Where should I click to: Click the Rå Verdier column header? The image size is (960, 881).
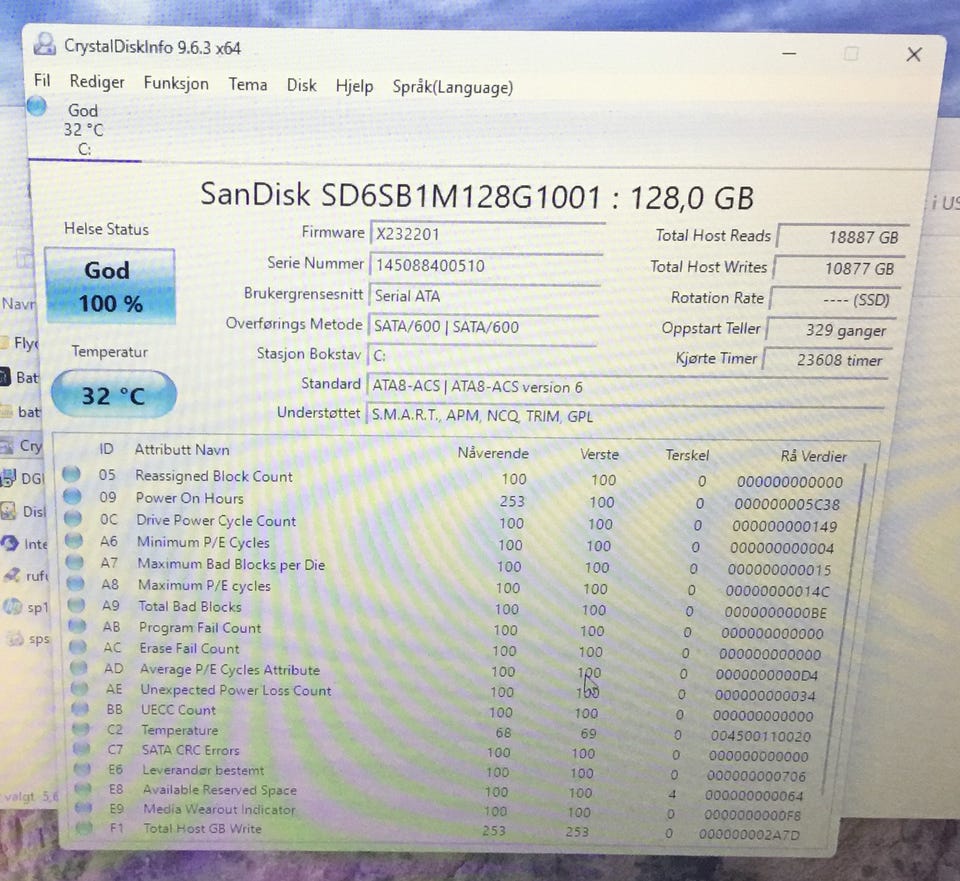pyautogui.click(x=813, y=456)
